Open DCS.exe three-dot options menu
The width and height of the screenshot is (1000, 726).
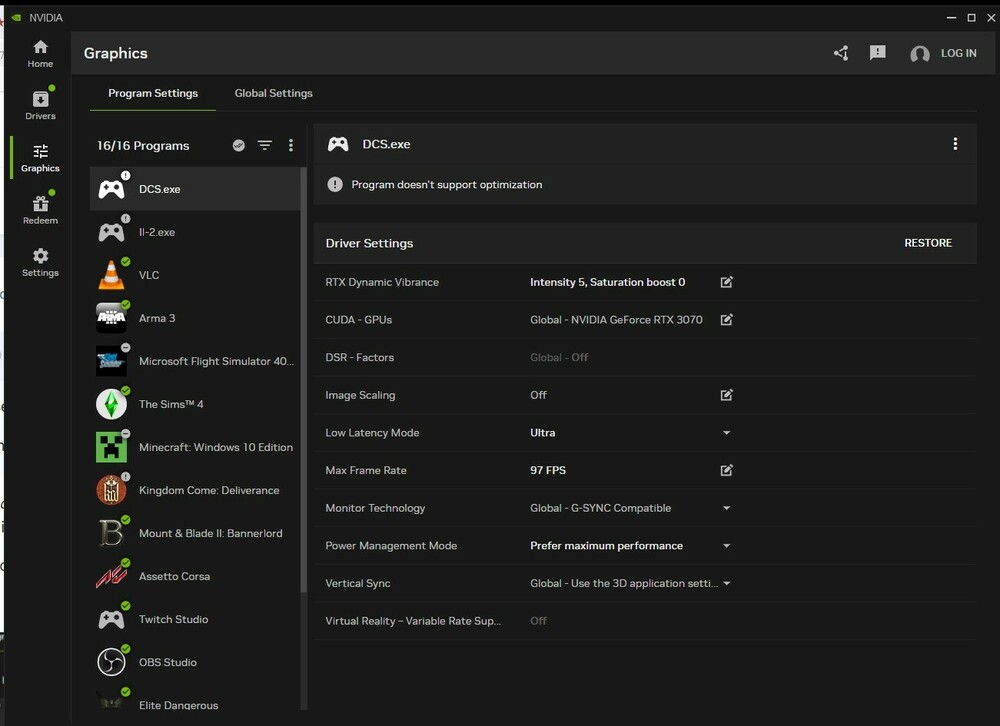click(x=955, y=144)
